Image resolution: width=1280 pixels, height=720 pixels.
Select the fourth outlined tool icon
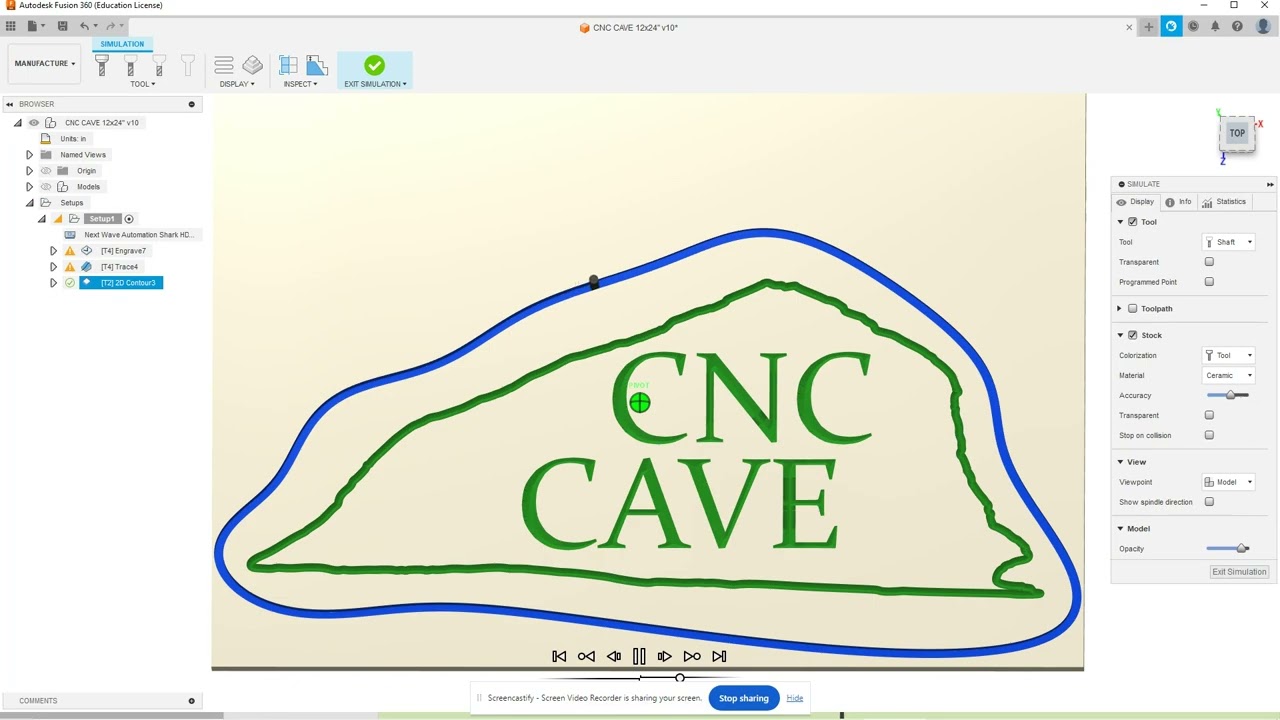click(187, 66)
